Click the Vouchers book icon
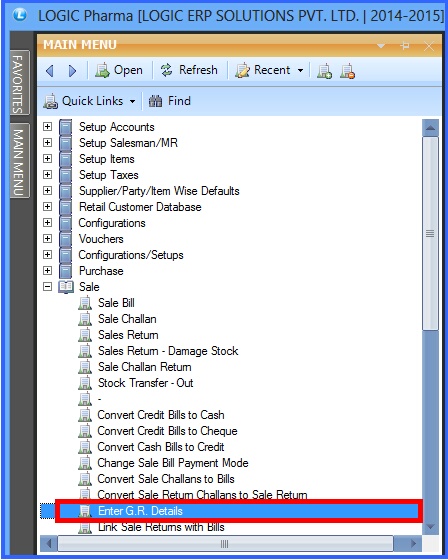Image resolution: width=448 pixels, height=560 pixels. (x=65, y=239)
